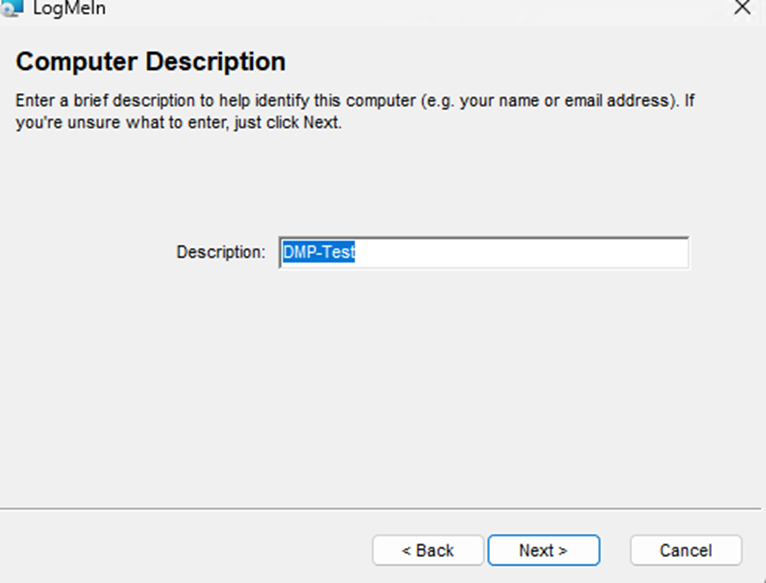
Task: Click the "Enter a brief description" instruction line
Action: 200,103
